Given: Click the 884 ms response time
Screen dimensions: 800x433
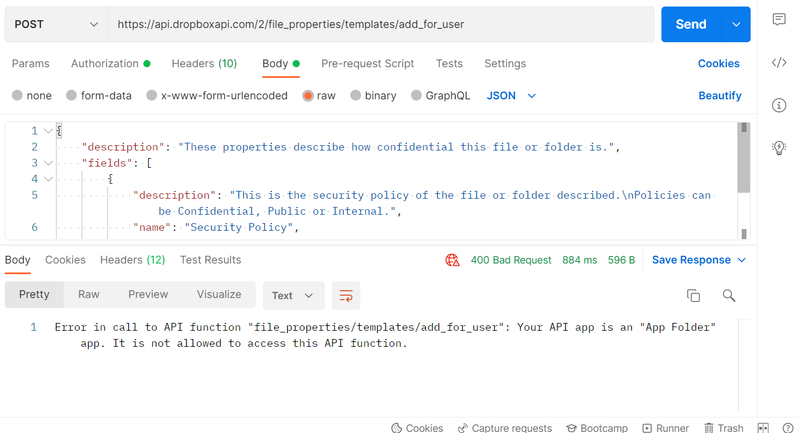Looking at the screenshot, I should point(580,260).
